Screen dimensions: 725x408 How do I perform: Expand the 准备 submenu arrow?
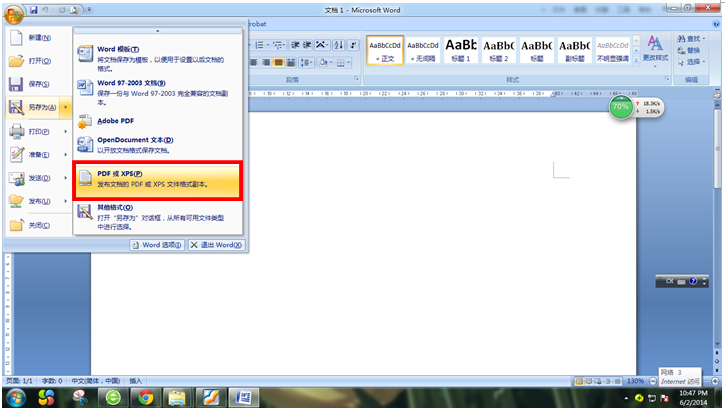[x=66, y=155]
